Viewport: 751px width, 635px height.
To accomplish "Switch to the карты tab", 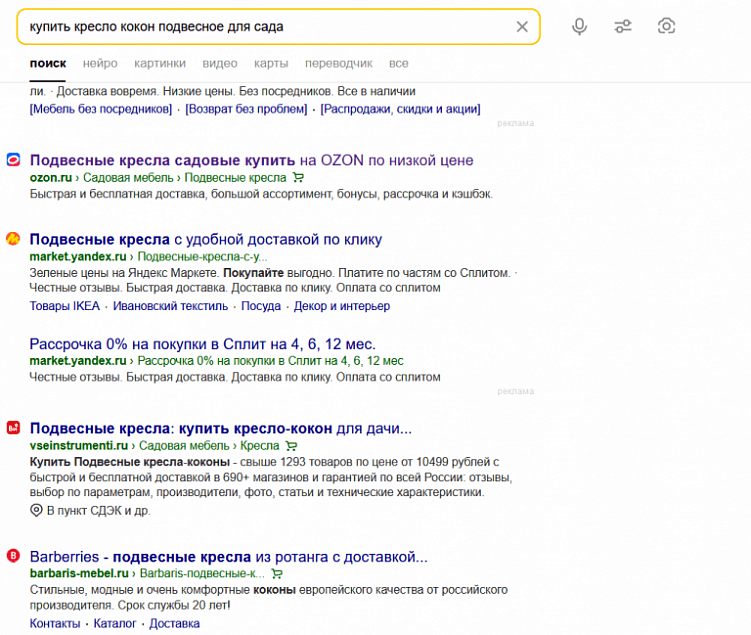I will tap(271, 63).
